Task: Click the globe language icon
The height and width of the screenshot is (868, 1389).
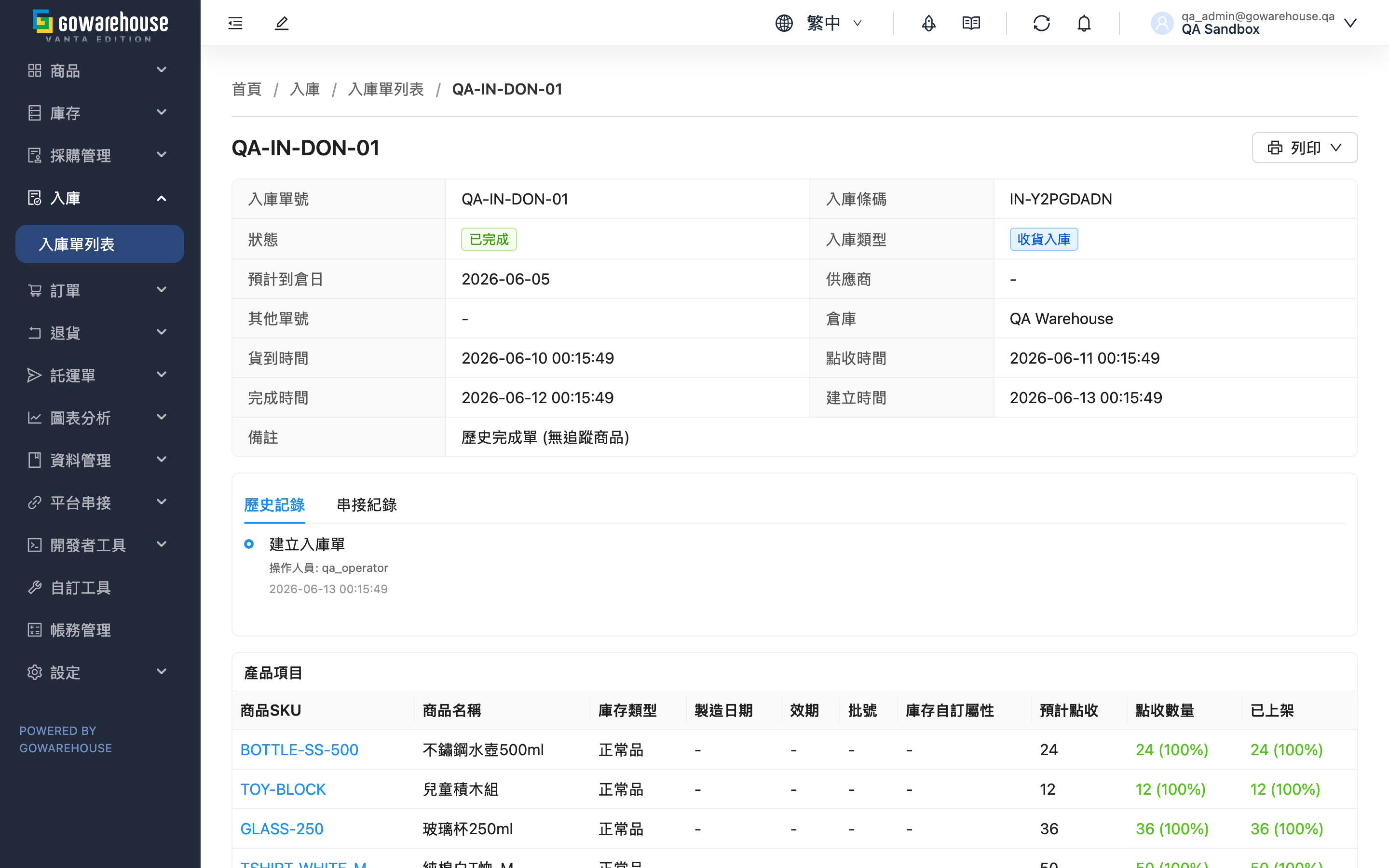Action: (x=784, y=23)
